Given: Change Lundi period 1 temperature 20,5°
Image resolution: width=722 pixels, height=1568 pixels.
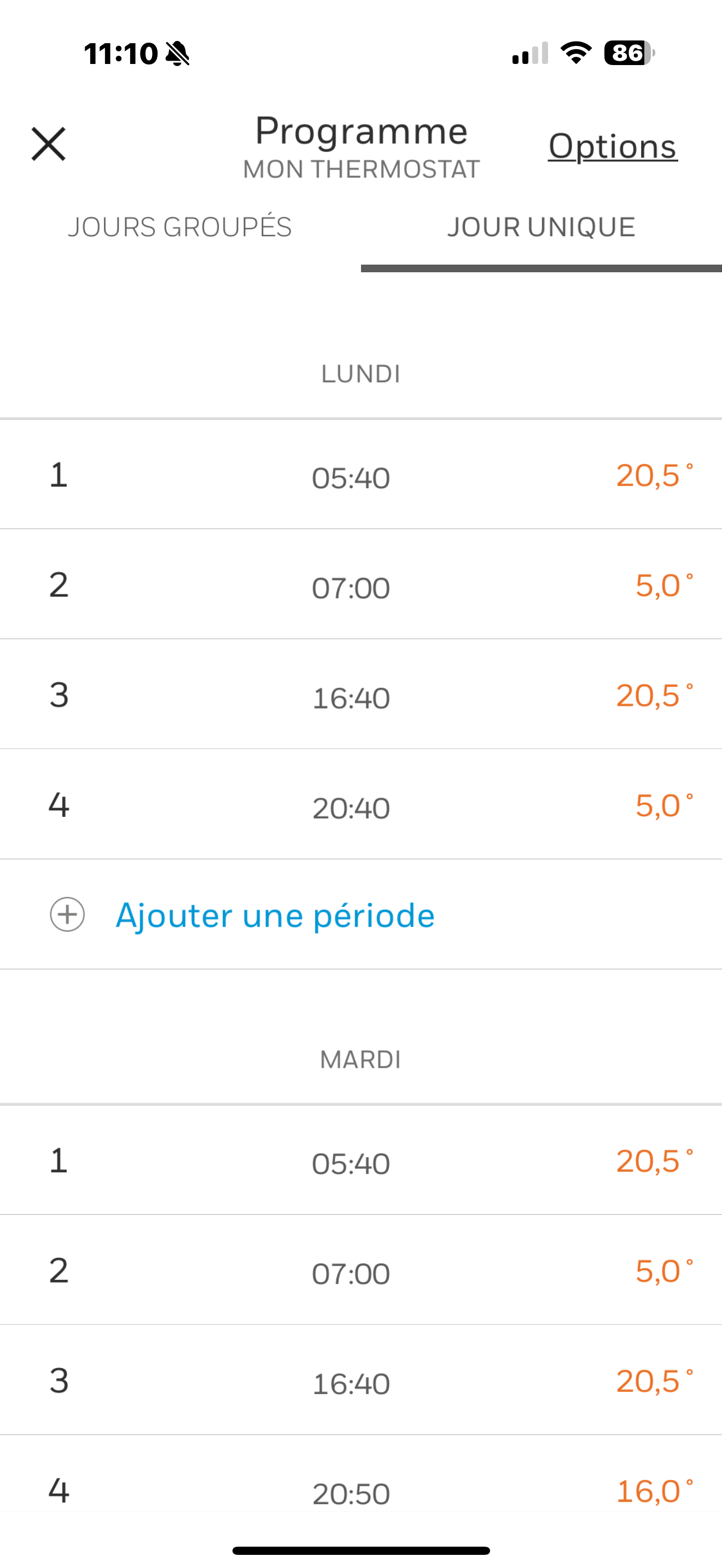Looking at the screenshot, I should (x=654, y=476).
